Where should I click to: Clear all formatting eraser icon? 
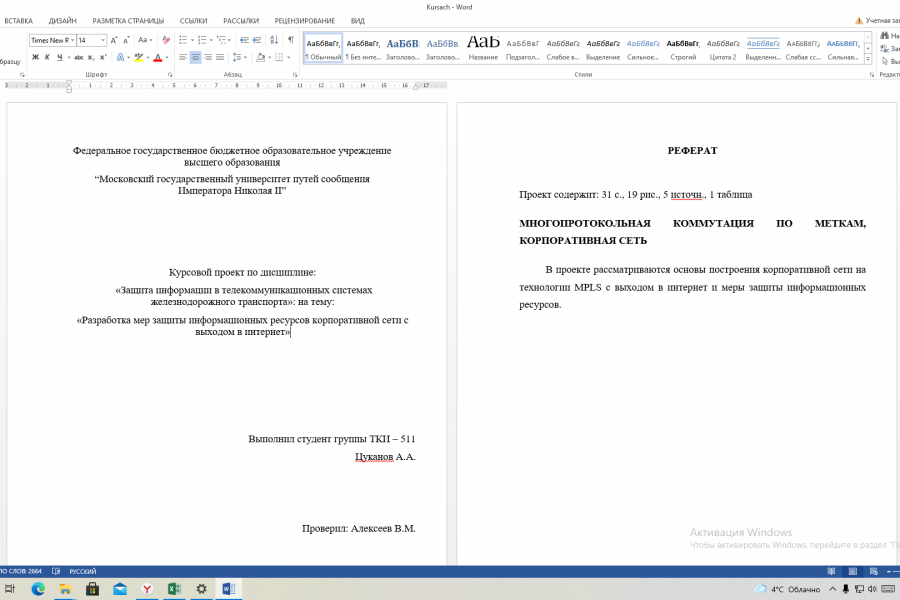click(x=166, y=40)
